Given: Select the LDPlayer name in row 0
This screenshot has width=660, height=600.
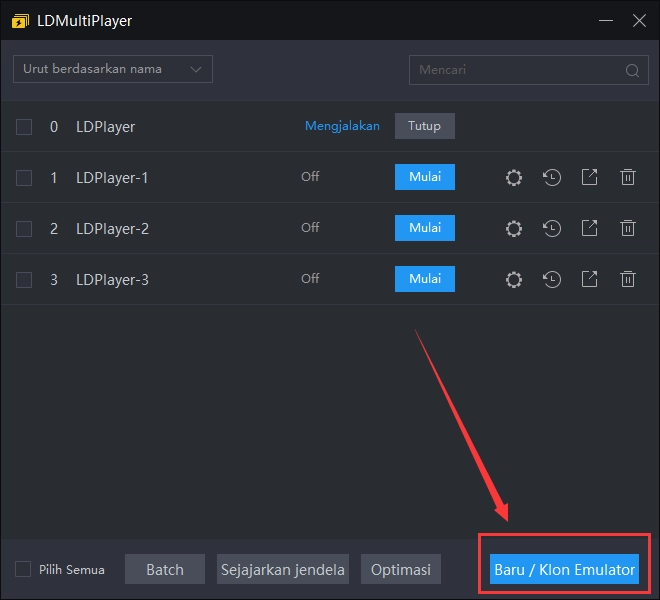Looking at the screenshot, I should click(x=106, y=127).
